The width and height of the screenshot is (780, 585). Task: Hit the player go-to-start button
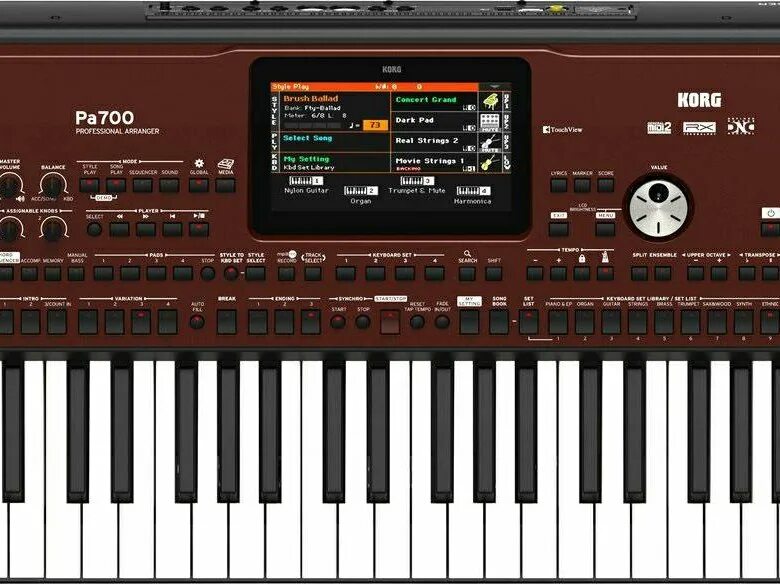172,229
